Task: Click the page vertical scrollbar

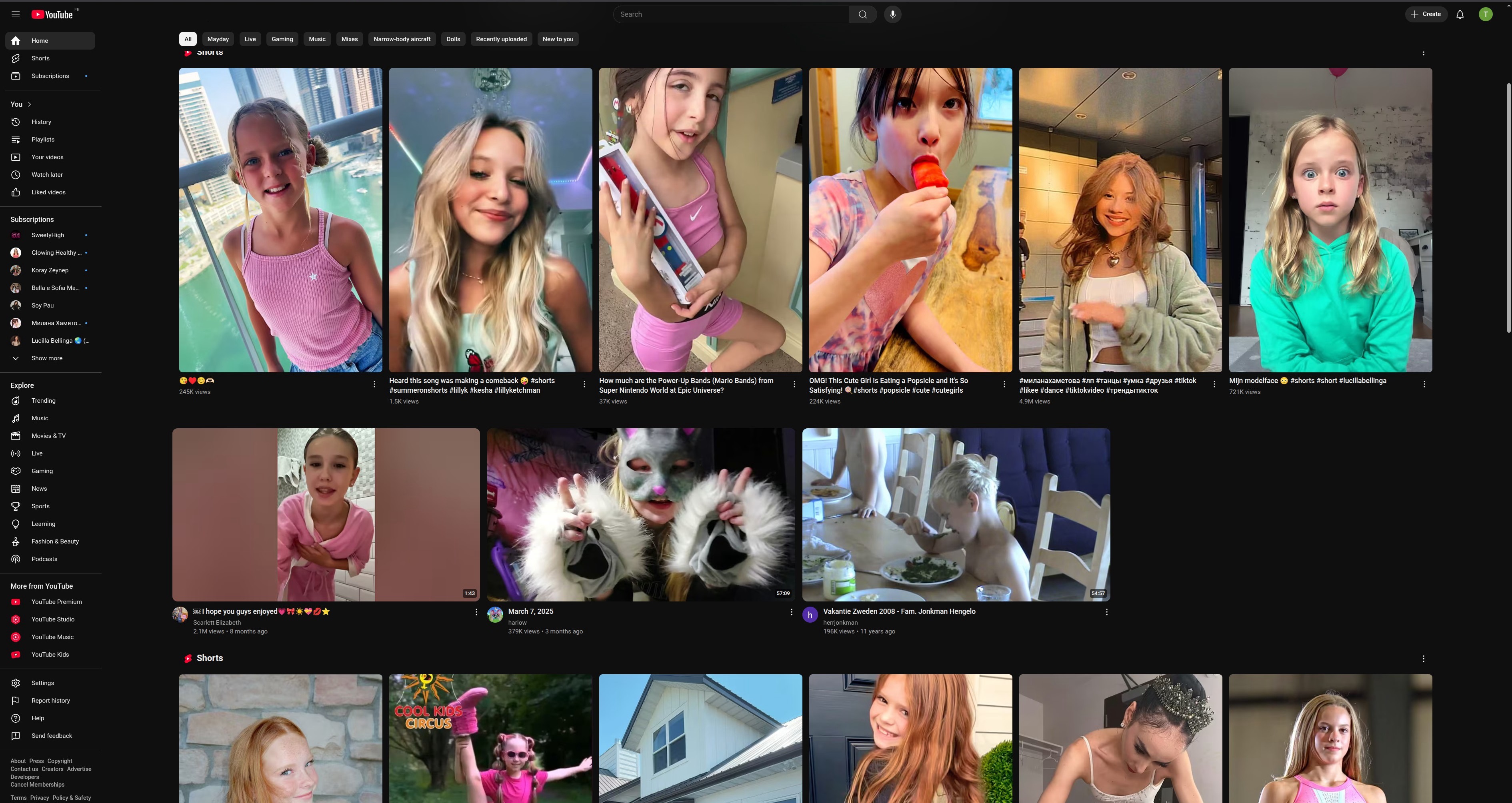Action: tap(1509, 208)
